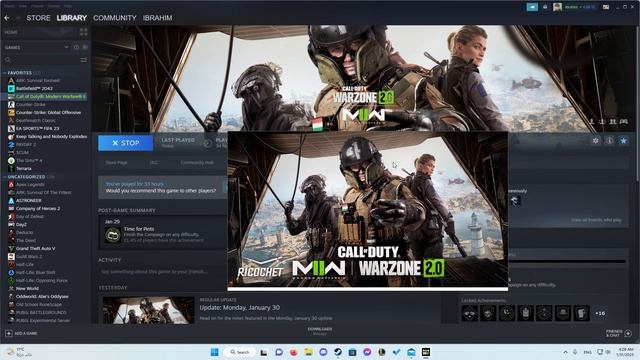This screenshot has height=360, width=640.
Task: Open Update: Monday, January 30 link
Action: (x=240, y=307)
